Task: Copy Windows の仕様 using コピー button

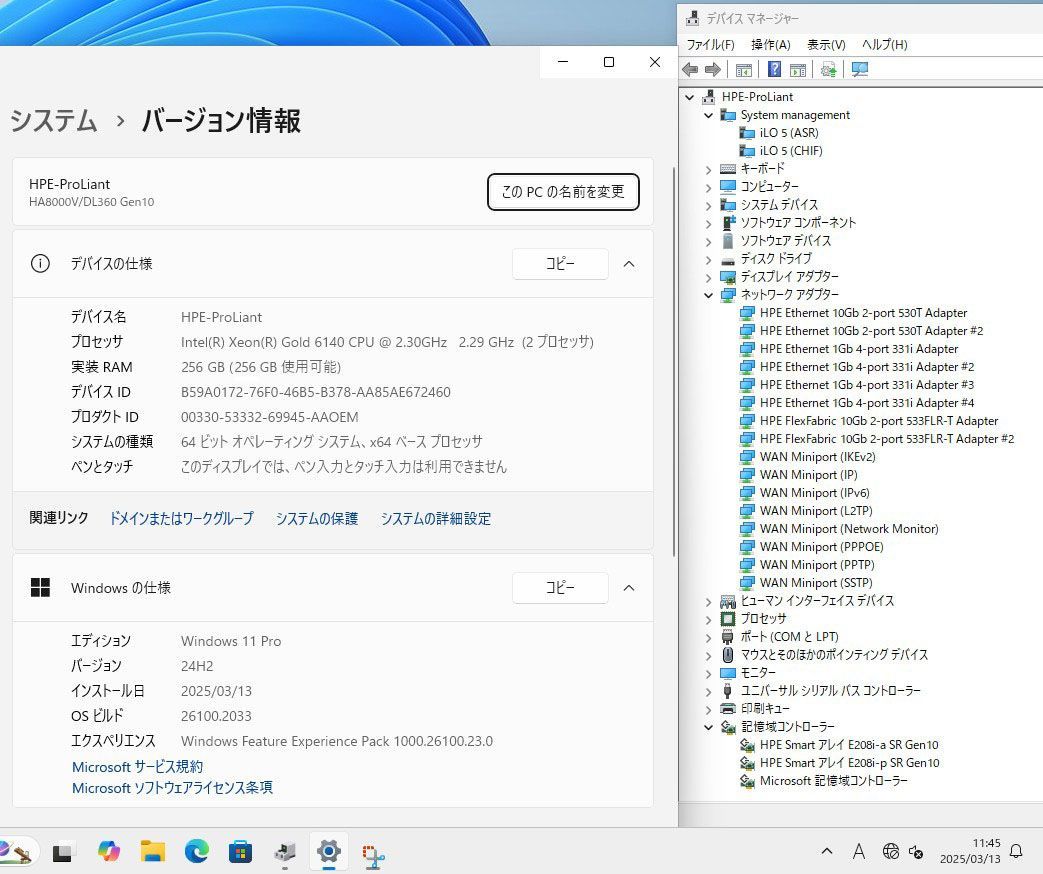Action: 560,588
